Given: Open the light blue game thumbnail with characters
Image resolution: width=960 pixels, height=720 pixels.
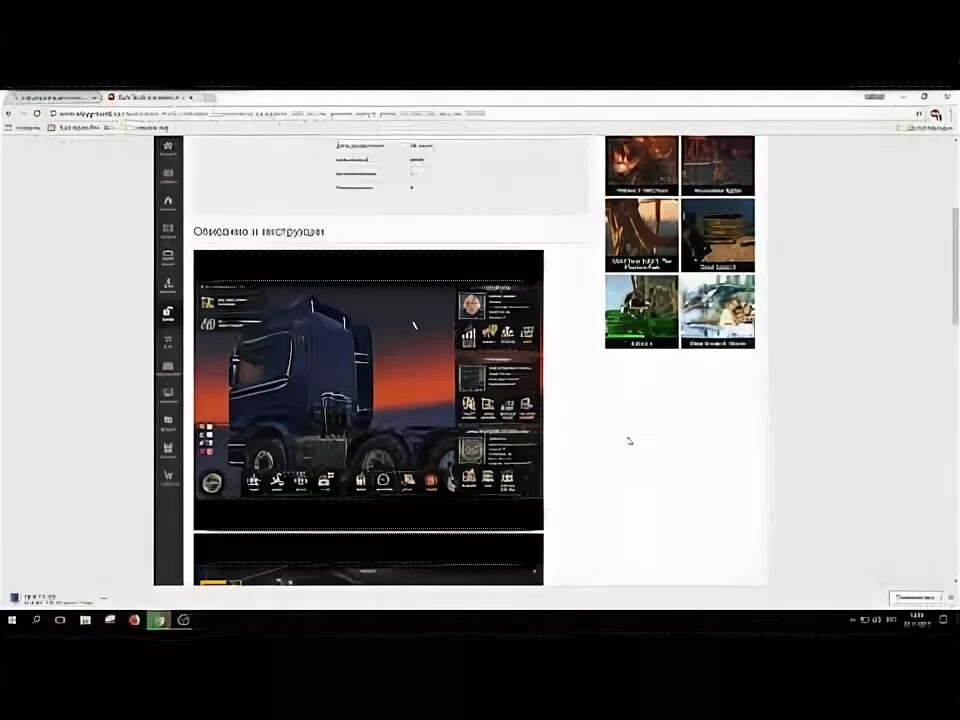Looking at the screenshot, I should [x=718, y=312].
